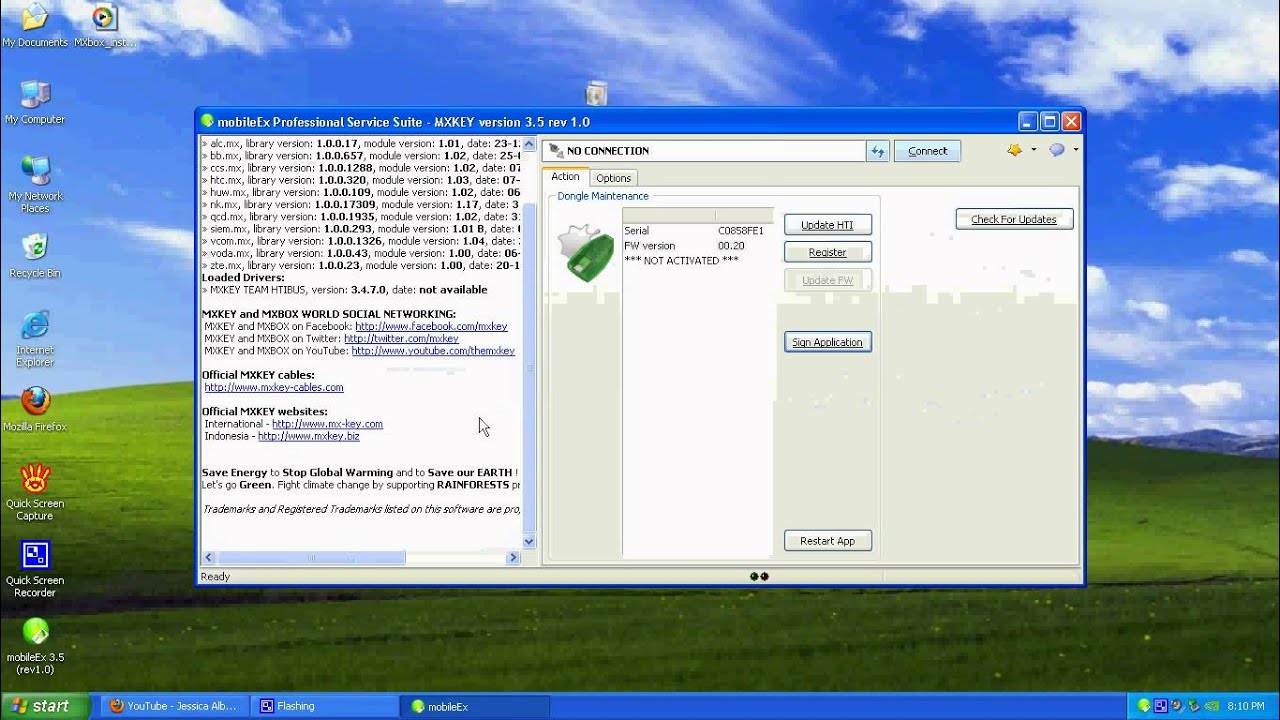Click the Serial value C0858FE1

tap(740, 231)
